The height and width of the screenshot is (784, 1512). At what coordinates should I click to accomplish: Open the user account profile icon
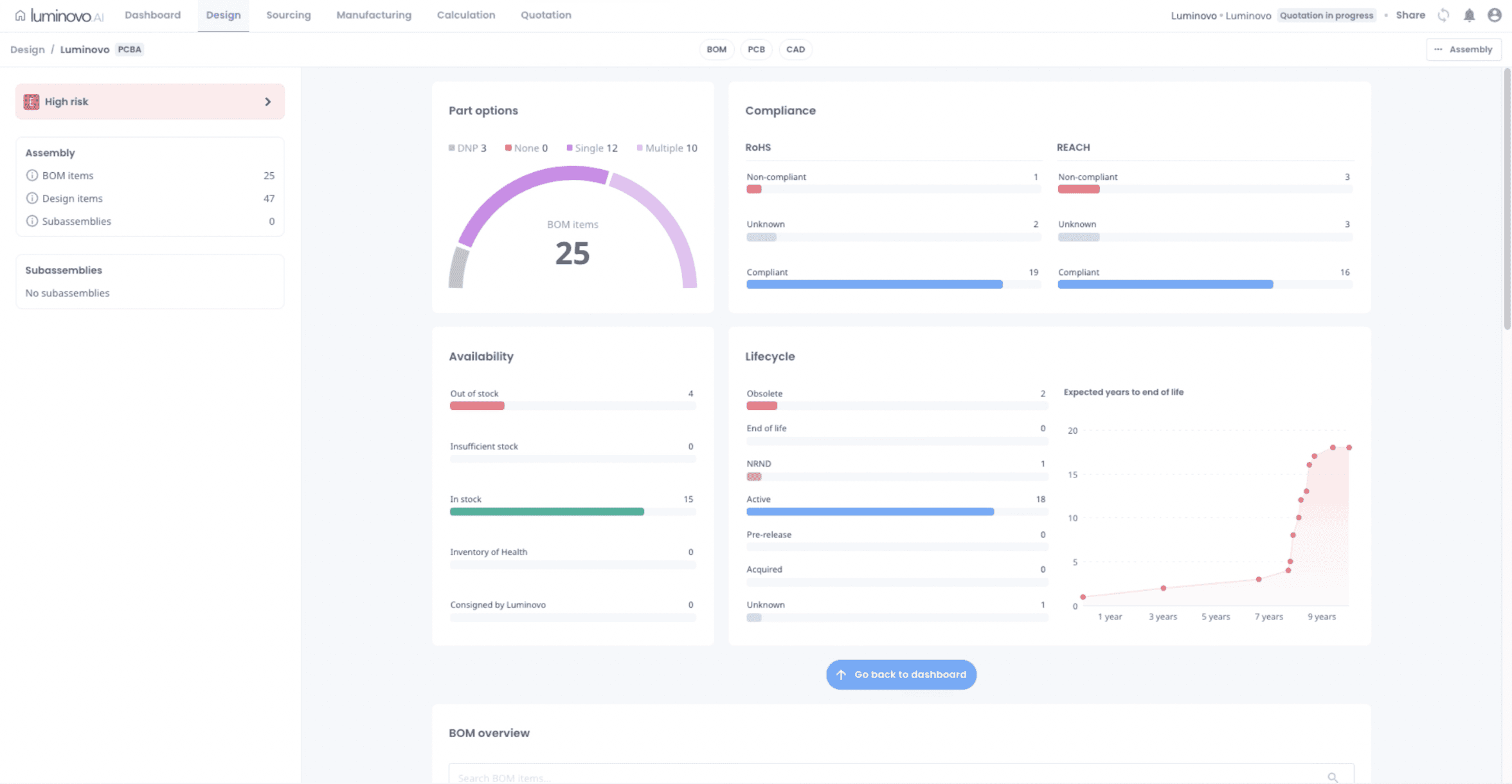pos(1494,15)
